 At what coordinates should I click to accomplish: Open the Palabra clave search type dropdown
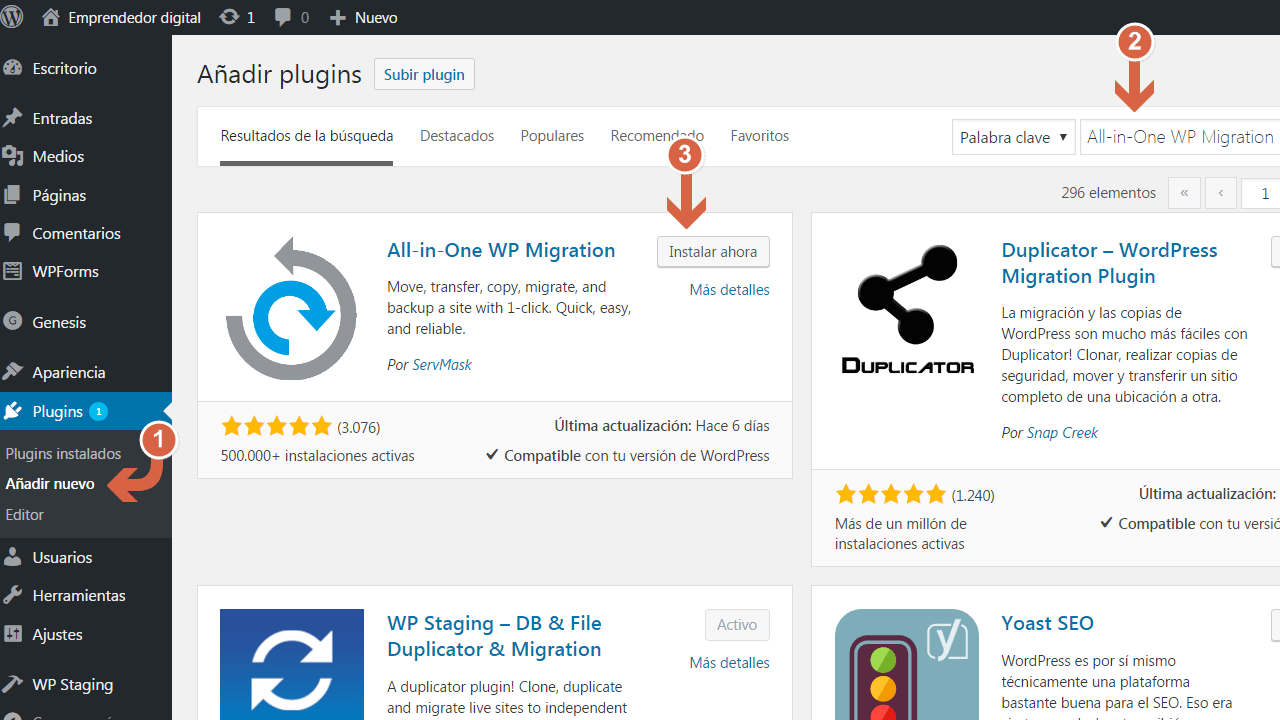[x=1014, y=137]
